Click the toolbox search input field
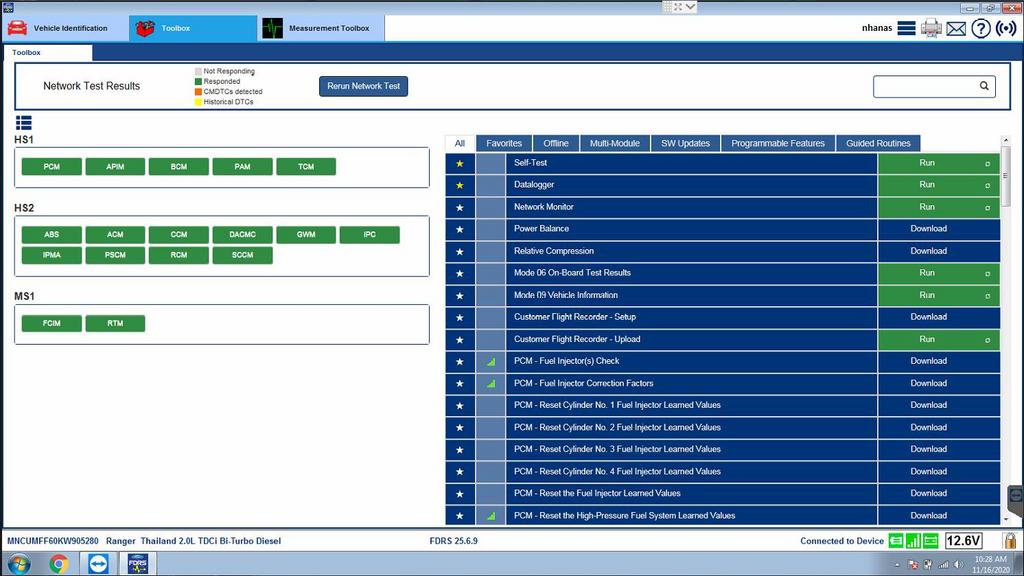The image size is (1024, 576). tap(925, 86)
